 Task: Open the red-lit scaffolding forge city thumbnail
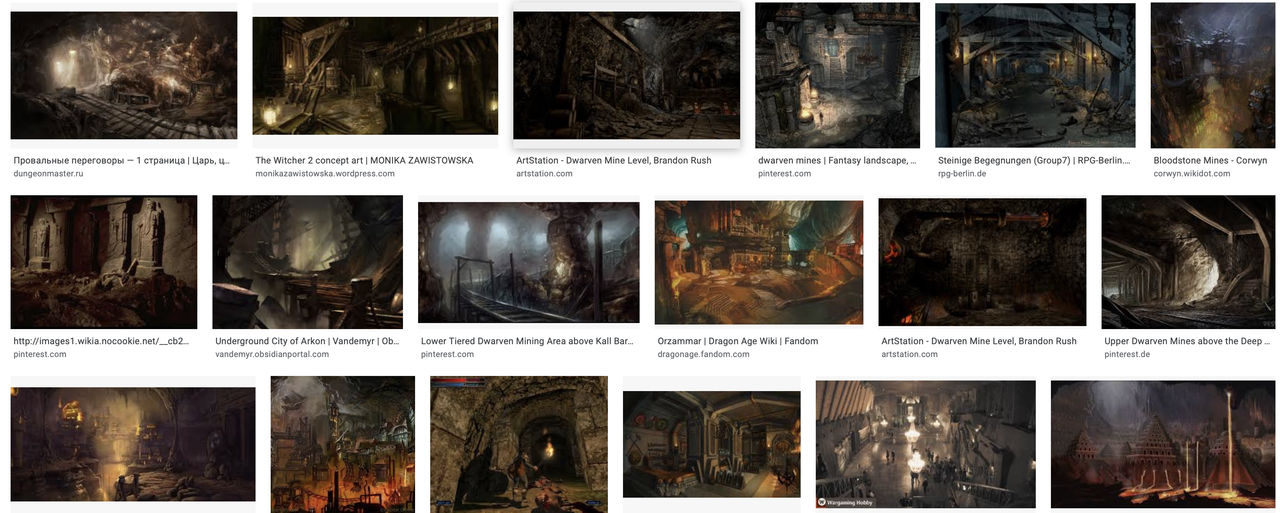(x=343, y=444)
